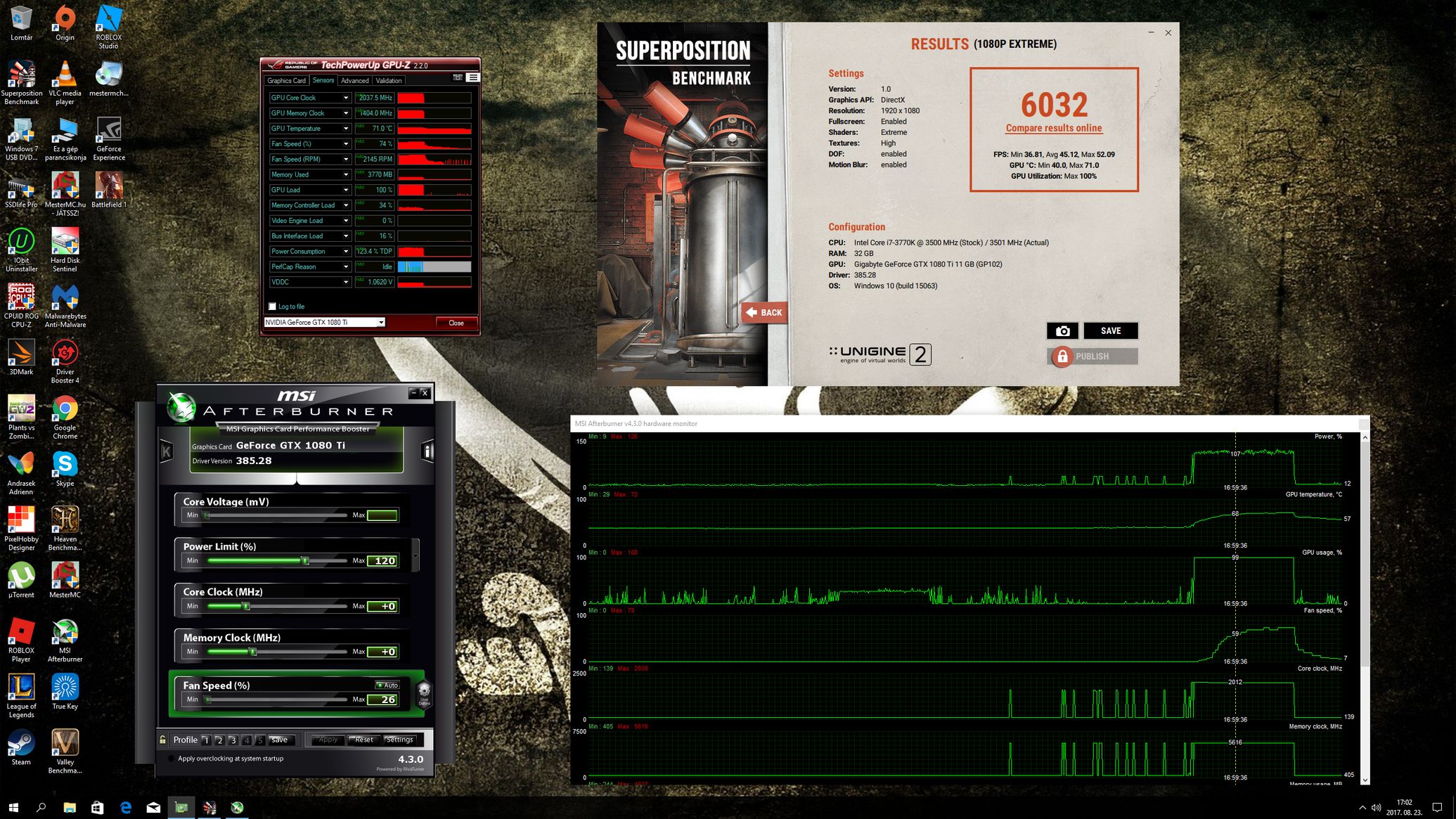Click Compare results online link
The image size is (1456, 819).
tap(1054, 128)
